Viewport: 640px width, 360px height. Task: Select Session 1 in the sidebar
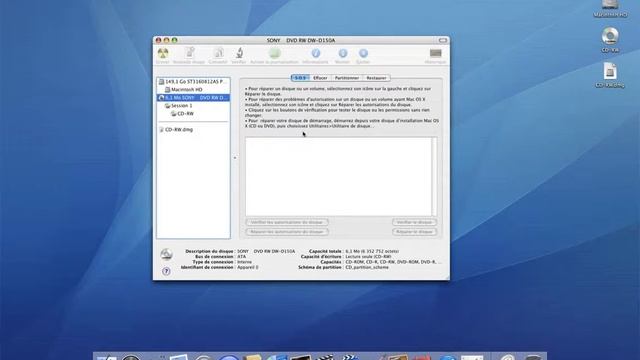(193, 106)
